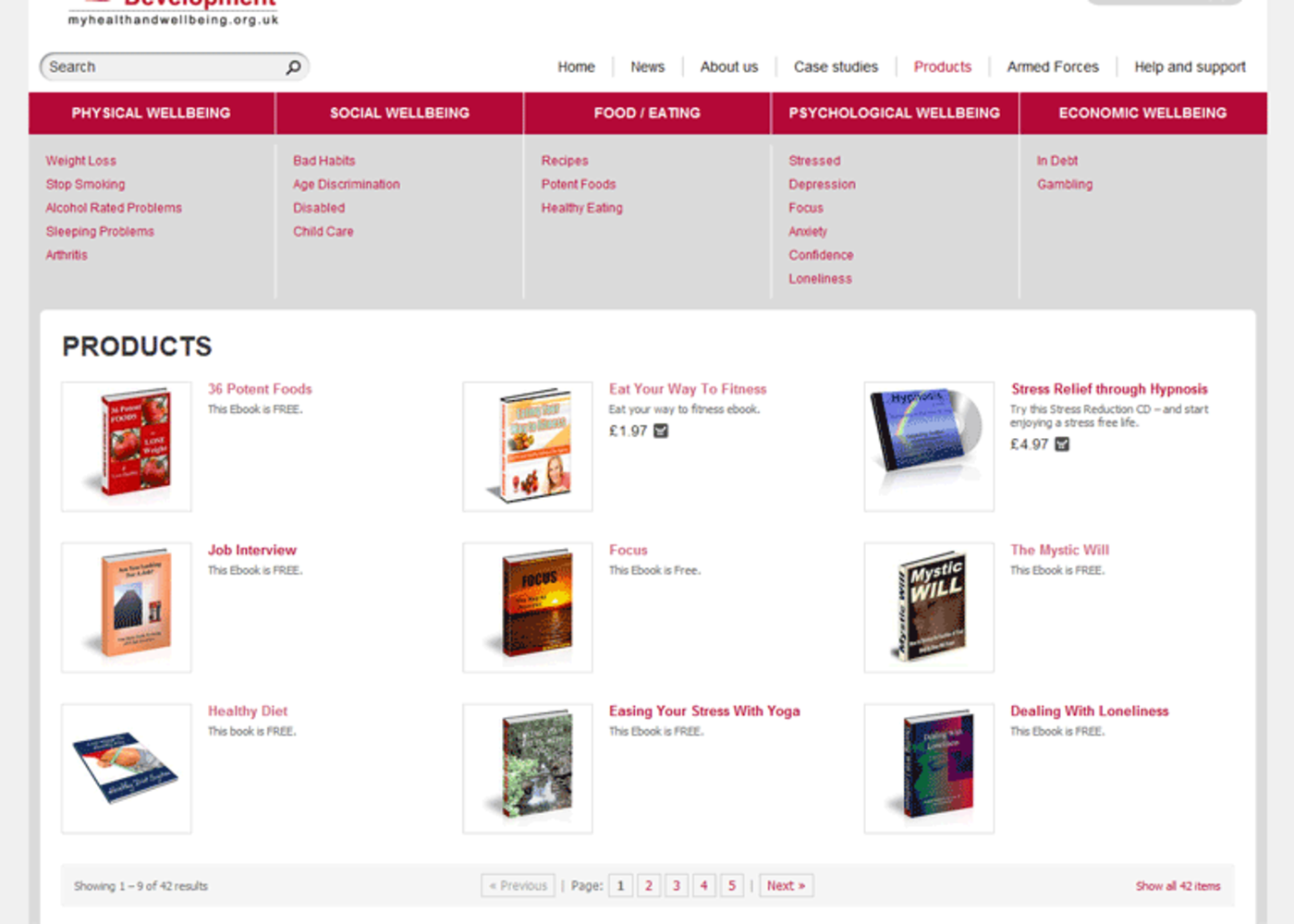Open the Products menu item

[x=942, y=67]
